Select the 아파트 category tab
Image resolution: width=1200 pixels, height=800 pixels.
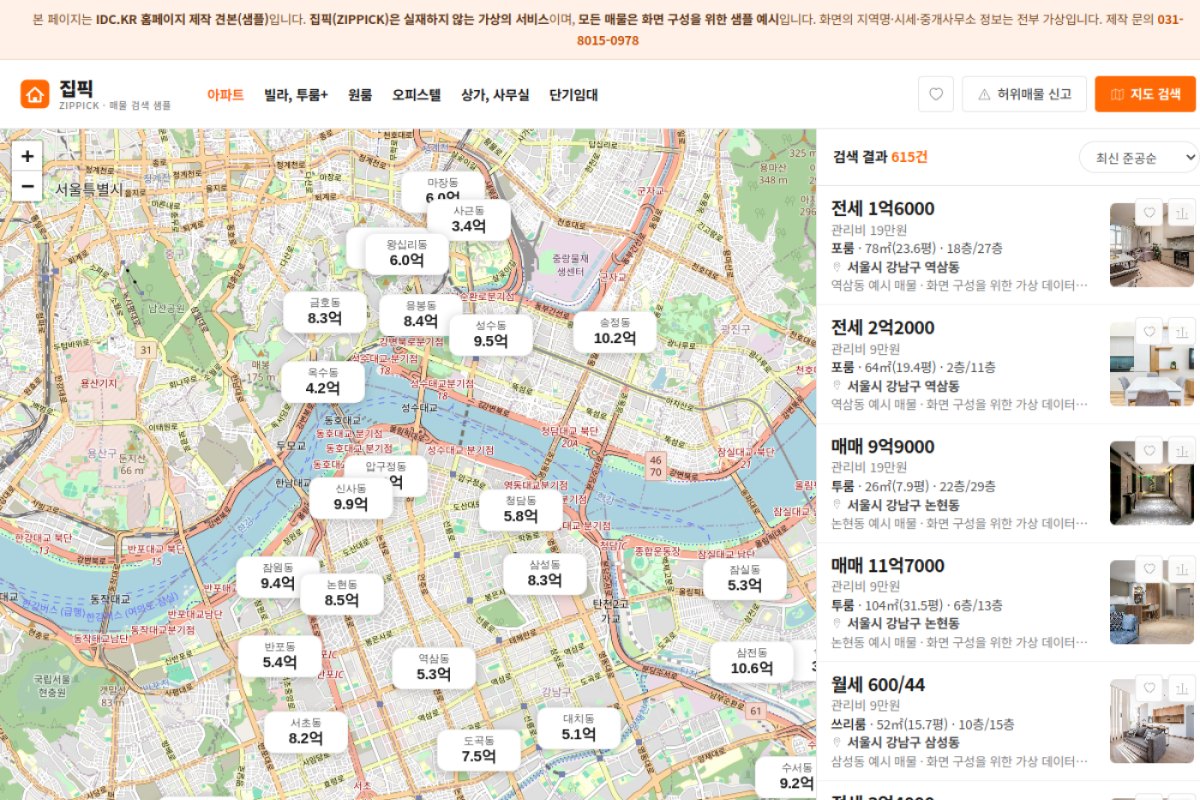(x=225, y=95)
